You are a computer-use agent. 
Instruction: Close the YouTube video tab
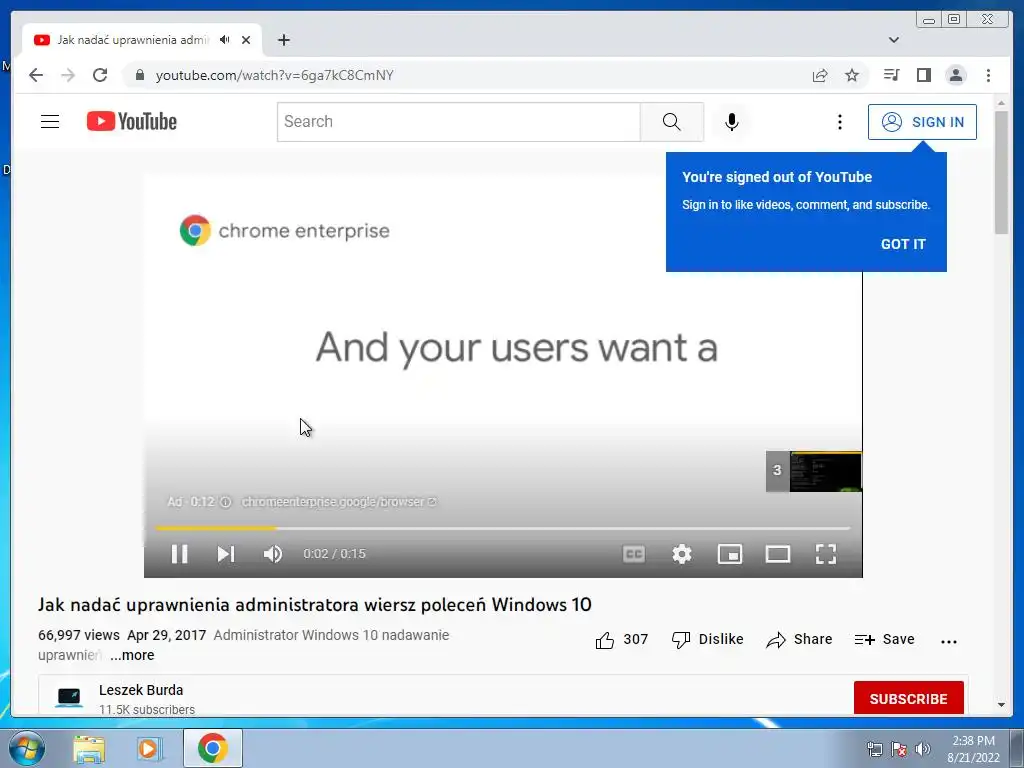(x=246, y=40)
